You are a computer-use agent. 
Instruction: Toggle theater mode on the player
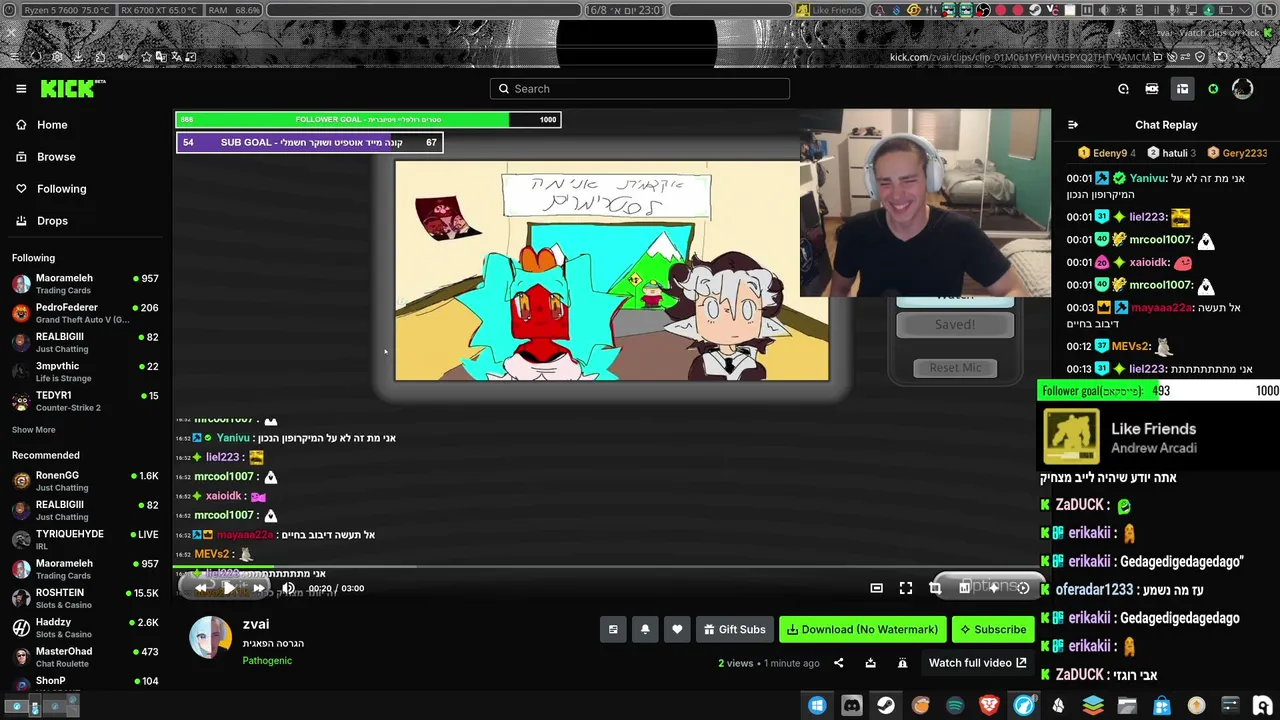click(x=876, y=588)
